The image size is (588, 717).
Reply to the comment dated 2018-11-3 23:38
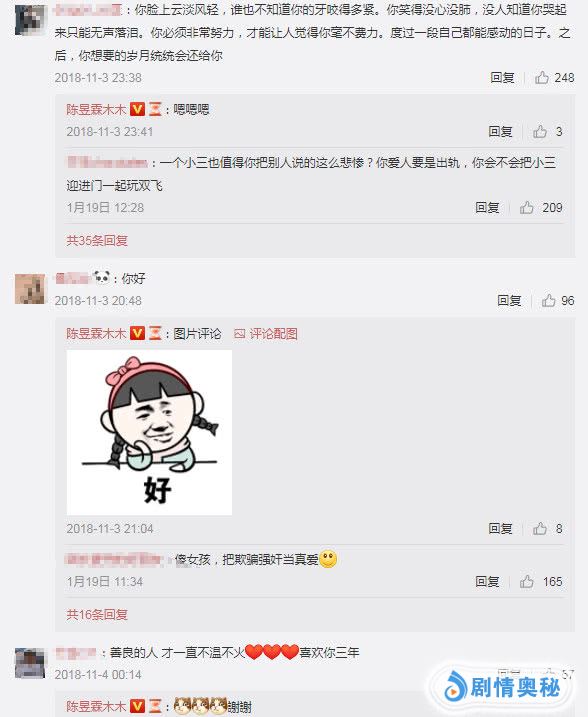pos(502,77)
